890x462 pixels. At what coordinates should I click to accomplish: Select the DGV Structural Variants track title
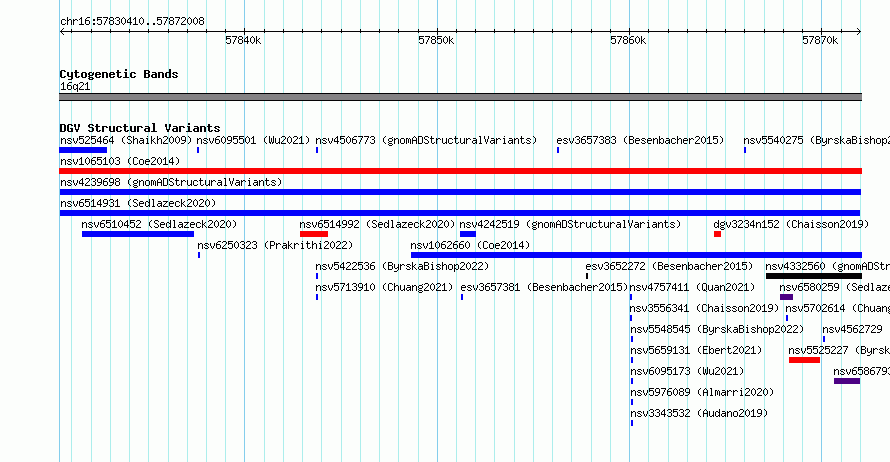tap(140, 128)
